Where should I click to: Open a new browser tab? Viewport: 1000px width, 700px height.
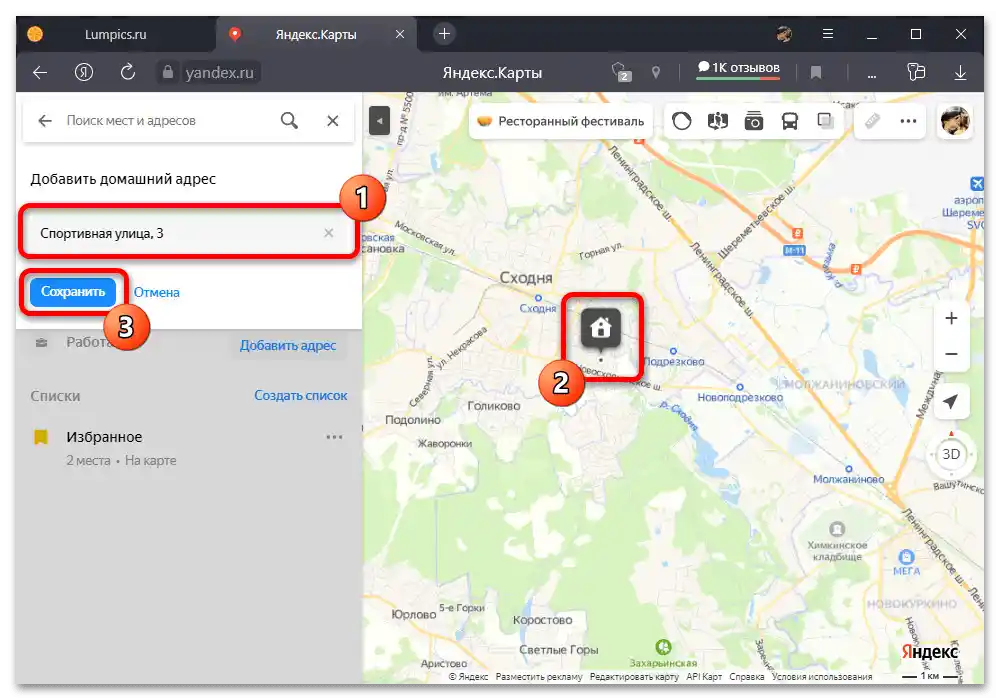445,34
